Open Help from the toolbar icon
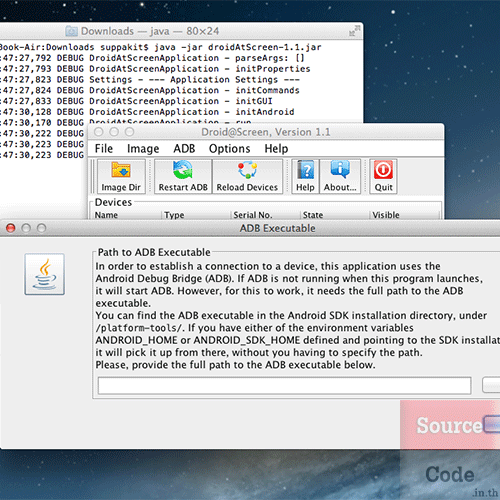The height and width of the screenshot is (500, 500). click(x=305, y=176)
